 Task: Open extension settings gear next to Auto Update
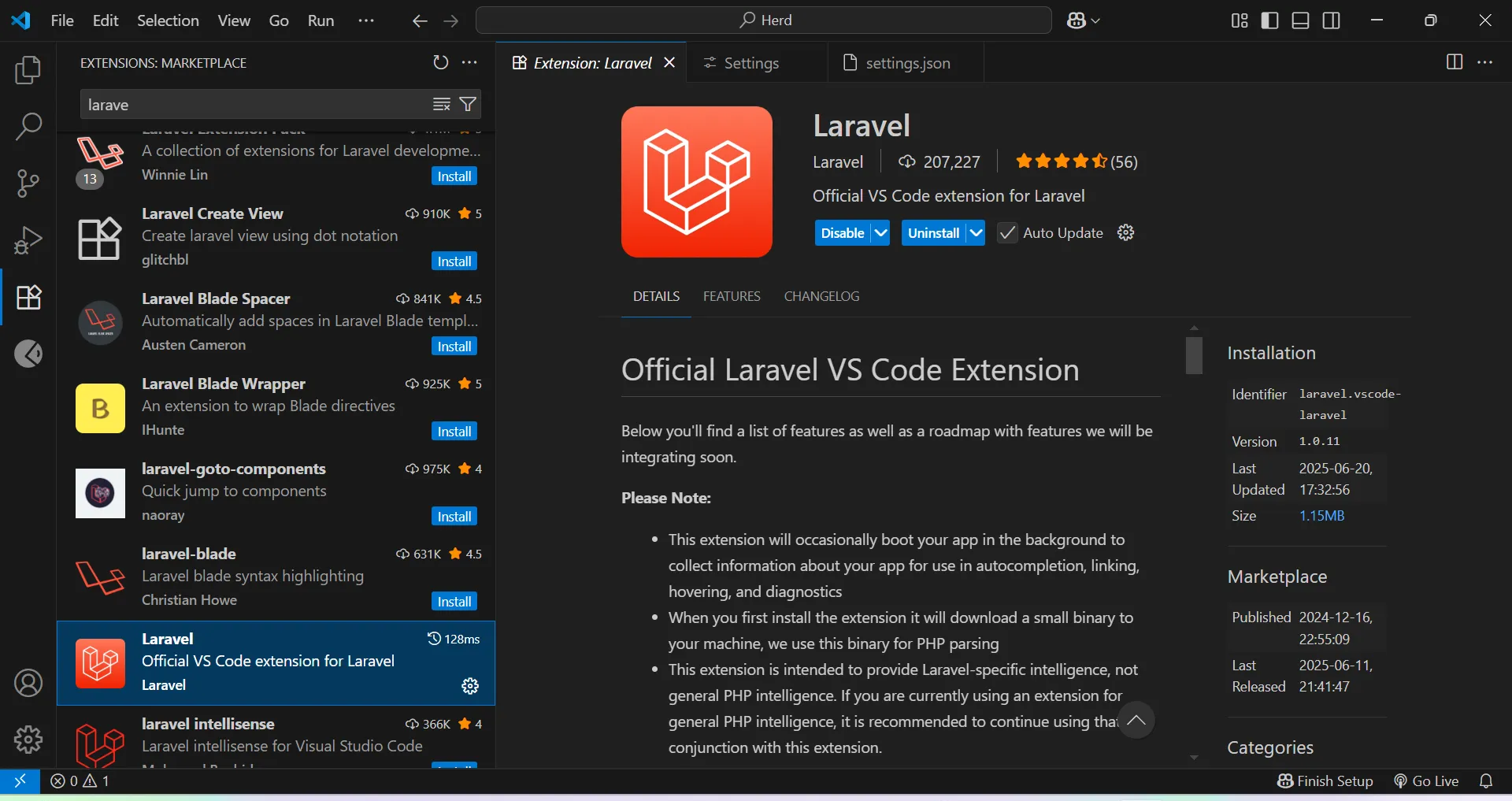pos(1126,232)
